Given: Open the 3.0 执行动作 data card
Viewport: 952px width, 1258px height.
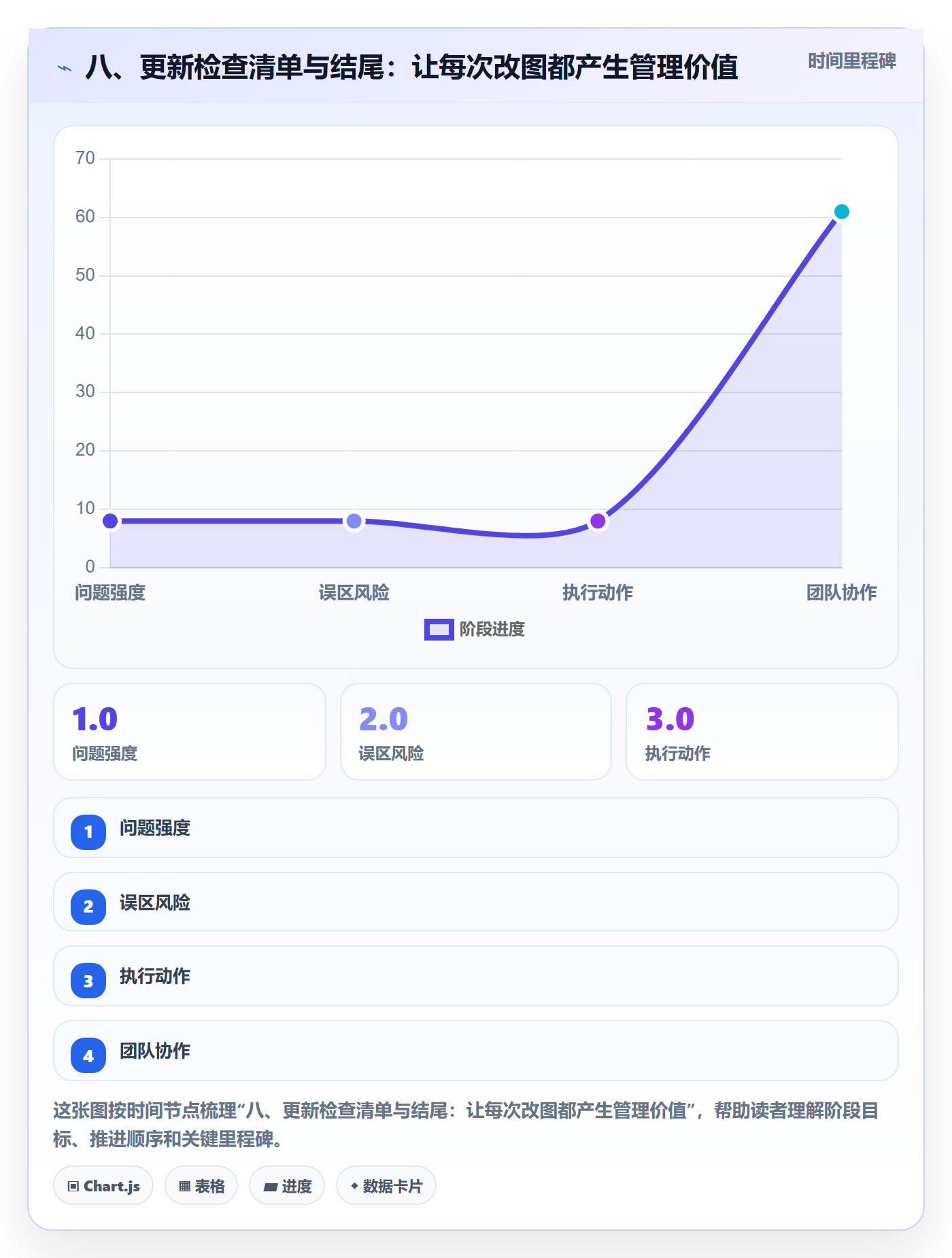Looking at the screenshot, I should point(762,732).
